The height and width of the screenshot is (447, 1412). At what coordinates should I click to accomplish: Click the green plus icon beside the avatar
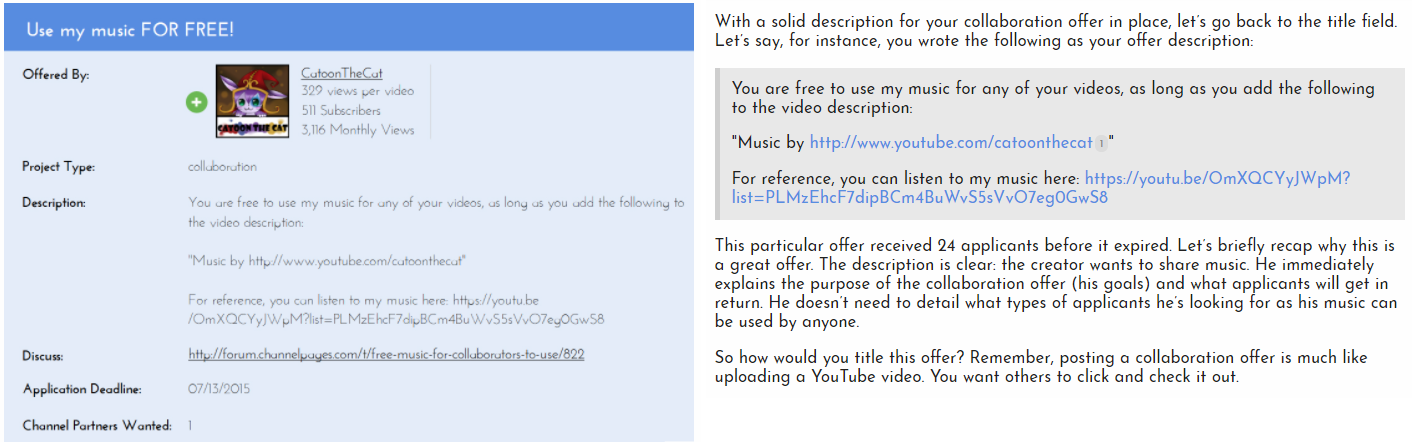[x=196, y=102]
